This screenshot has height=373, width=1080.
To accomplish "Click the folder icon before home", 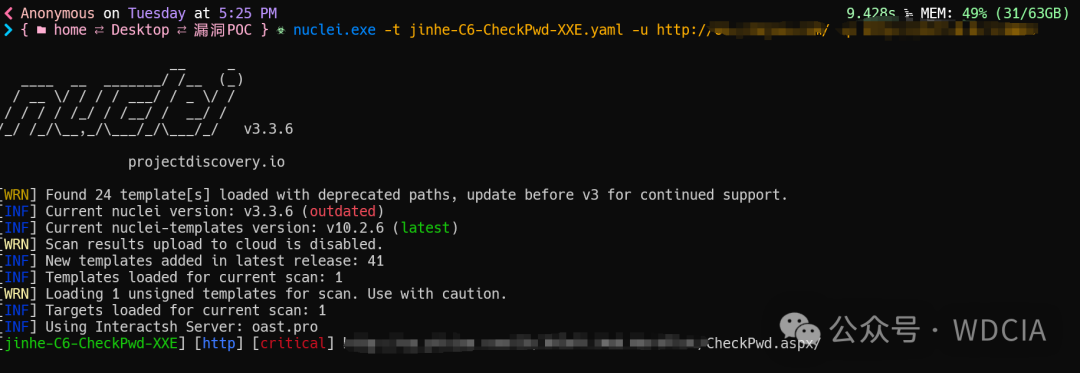I will 41,30.
